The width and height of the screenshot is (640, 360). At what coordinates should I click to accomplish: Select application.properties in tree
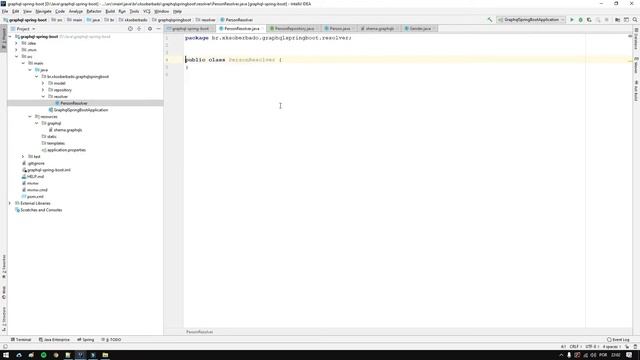point(66,150)
